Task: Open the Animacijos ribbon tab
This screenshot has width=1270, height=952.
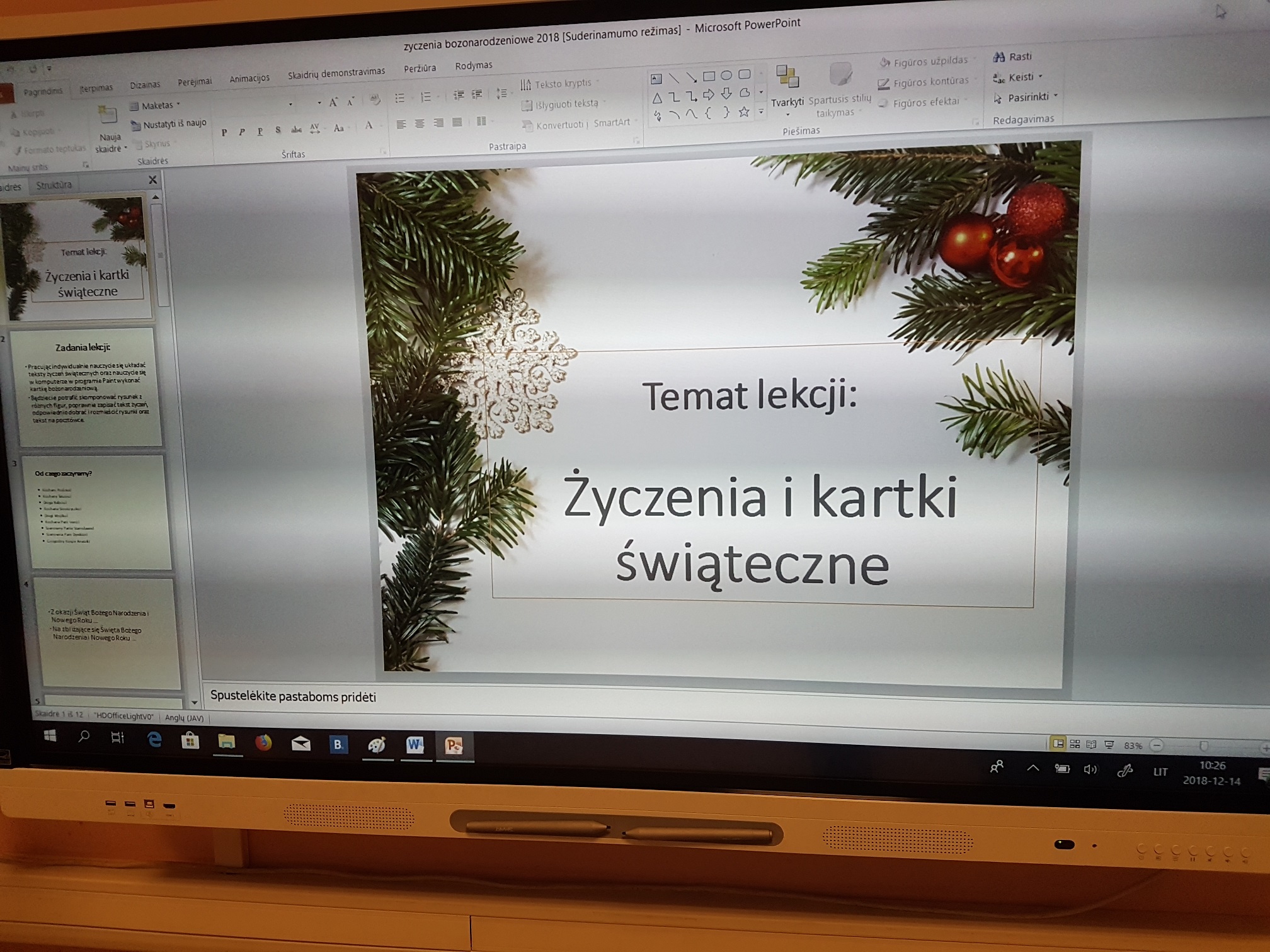Action: (249, 79)
